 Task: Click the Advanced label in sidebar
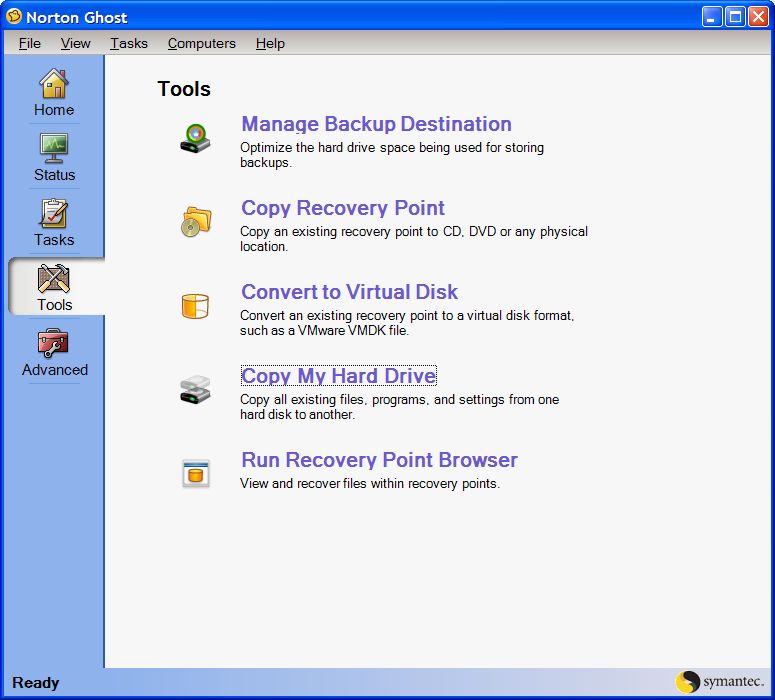click(x=54, y=370)
